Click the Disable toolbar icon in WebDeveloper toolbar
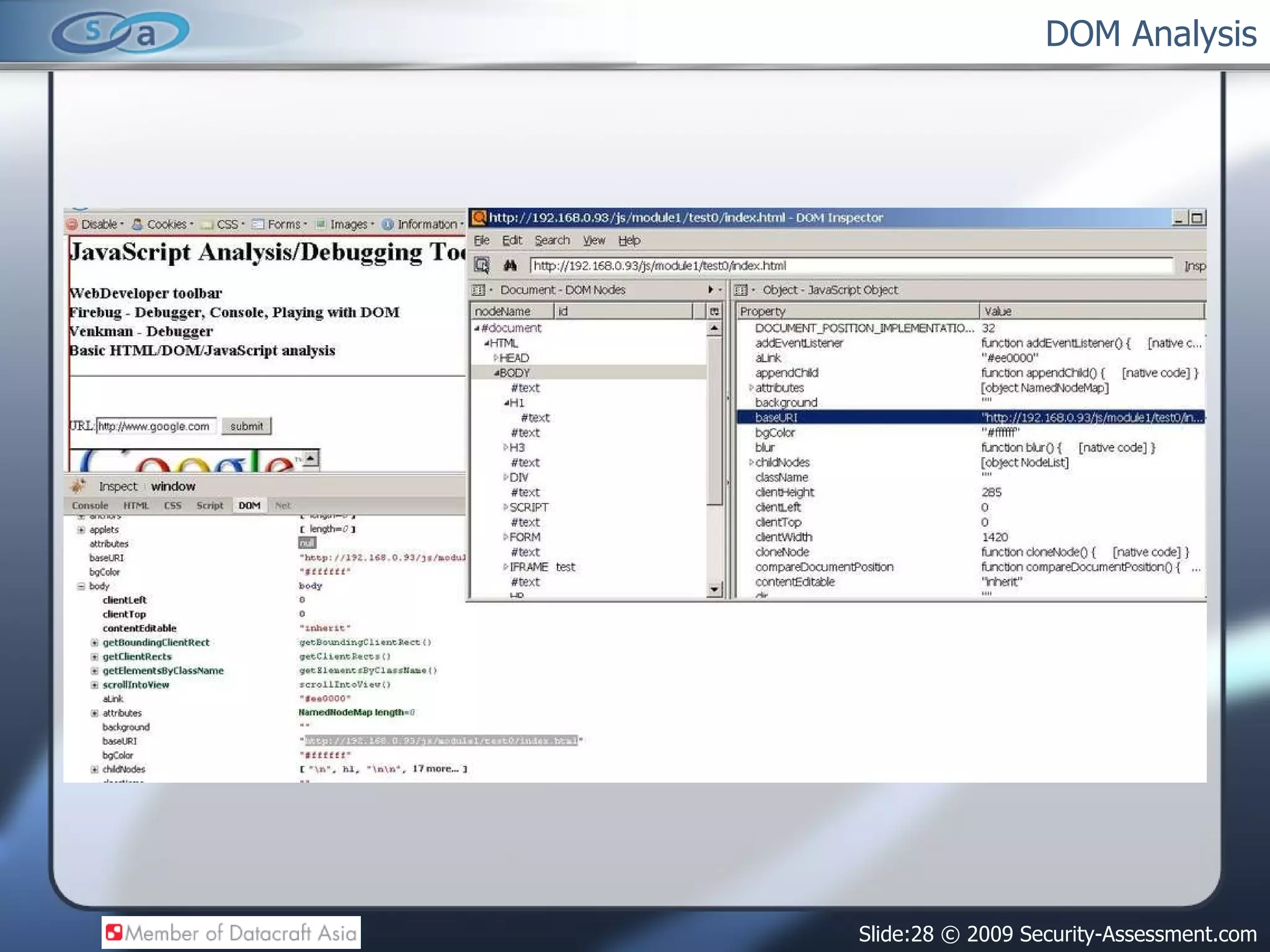1270x952 pixels. 72,224
